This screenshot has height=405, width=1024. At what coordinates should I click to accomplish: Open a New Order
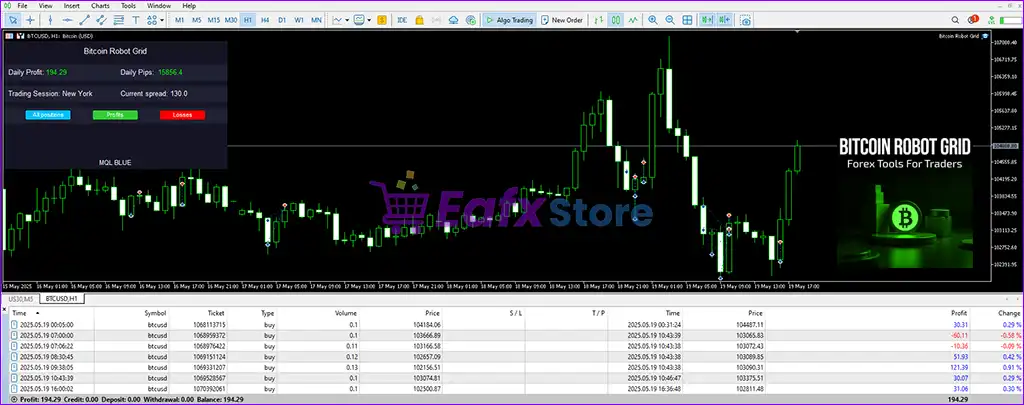pyautogui.click(x=562, y=20)
